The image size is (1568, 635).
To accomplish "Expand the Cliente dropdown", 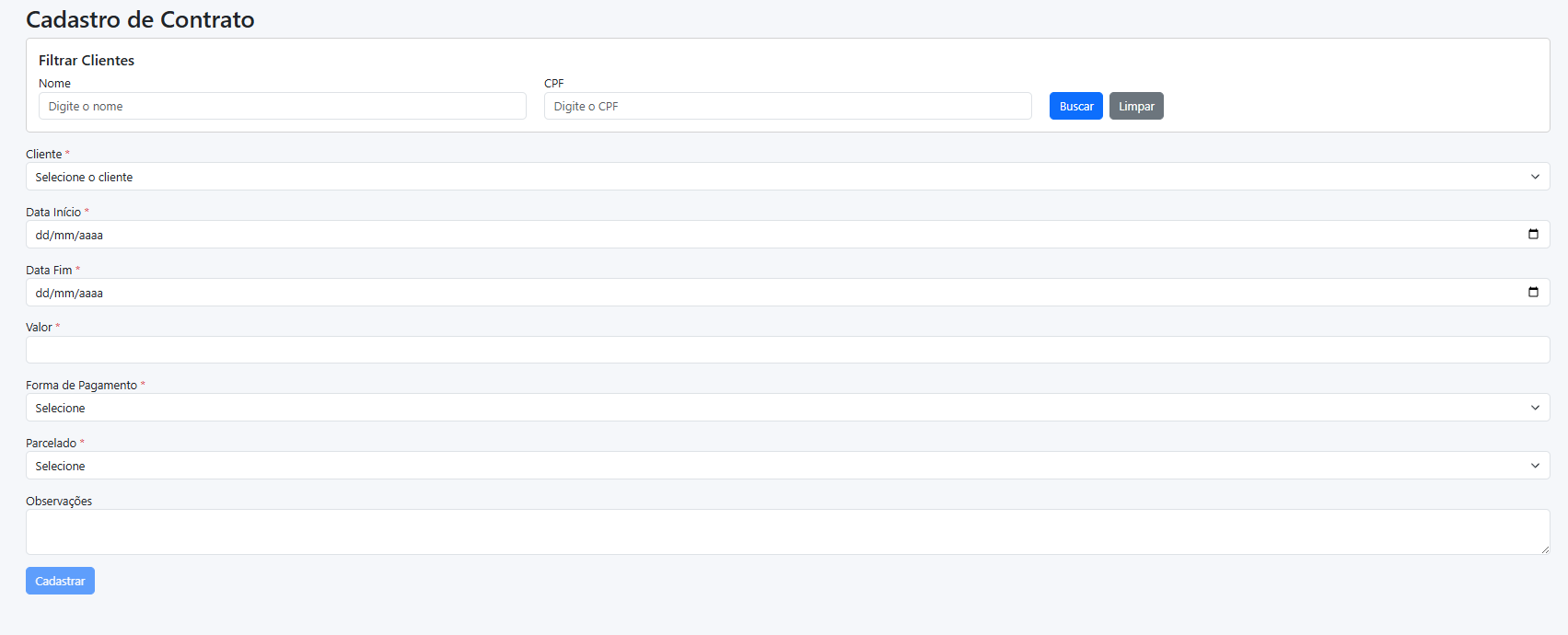I will pyautogui.click(x=787, y=177).
